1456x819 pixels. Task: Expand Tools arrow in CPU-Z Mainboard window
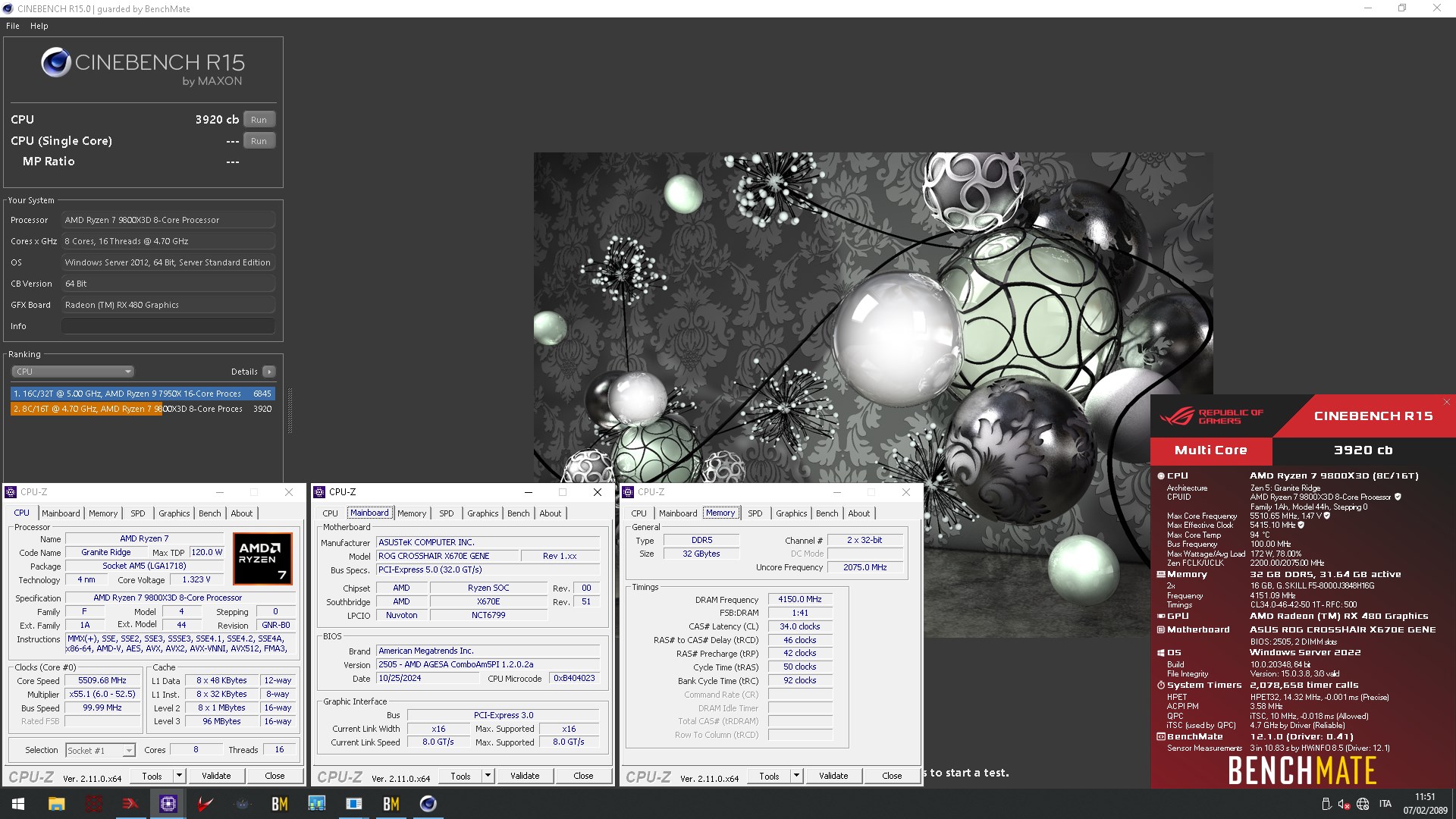tap(488, 776)
